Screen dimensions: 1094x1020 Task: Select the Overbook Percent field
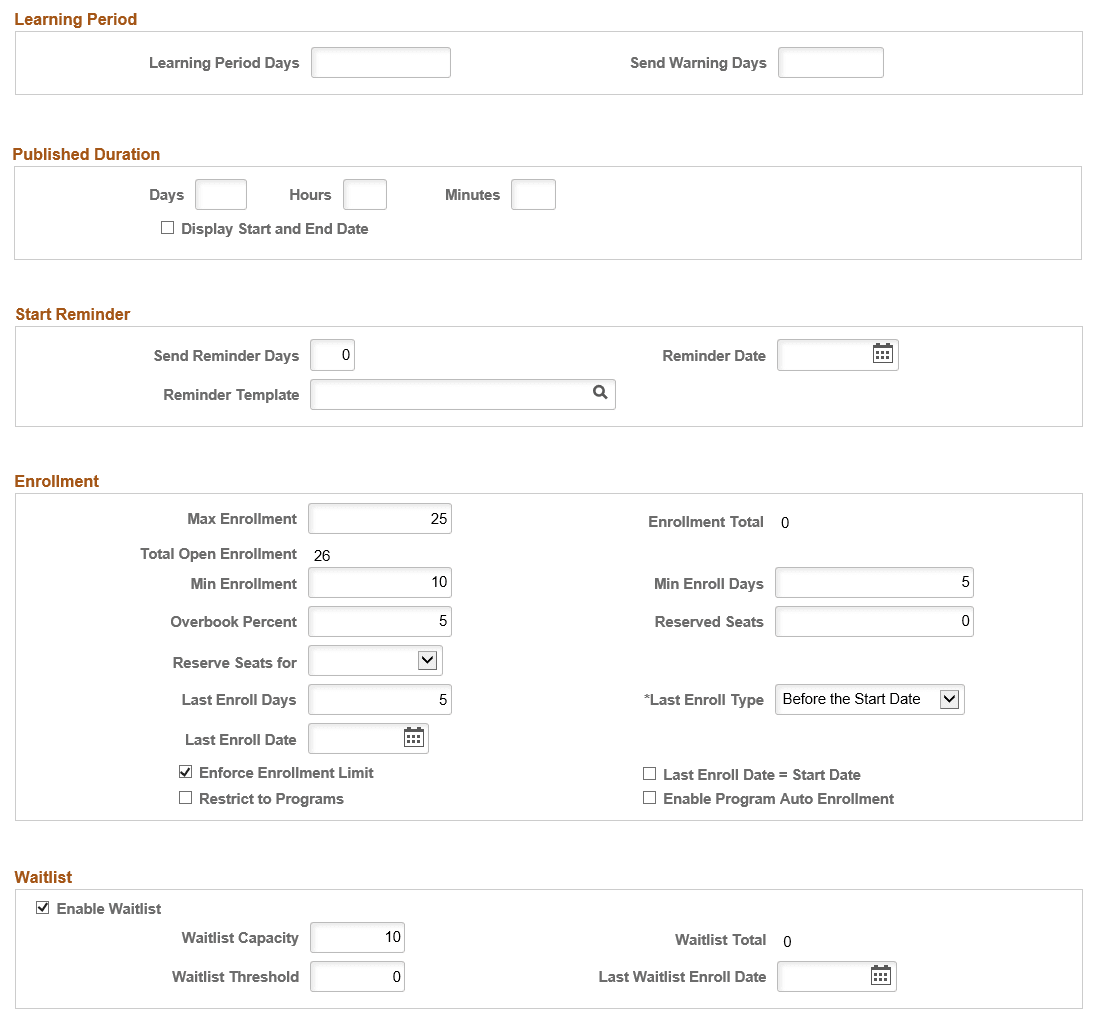pos(379,621)
